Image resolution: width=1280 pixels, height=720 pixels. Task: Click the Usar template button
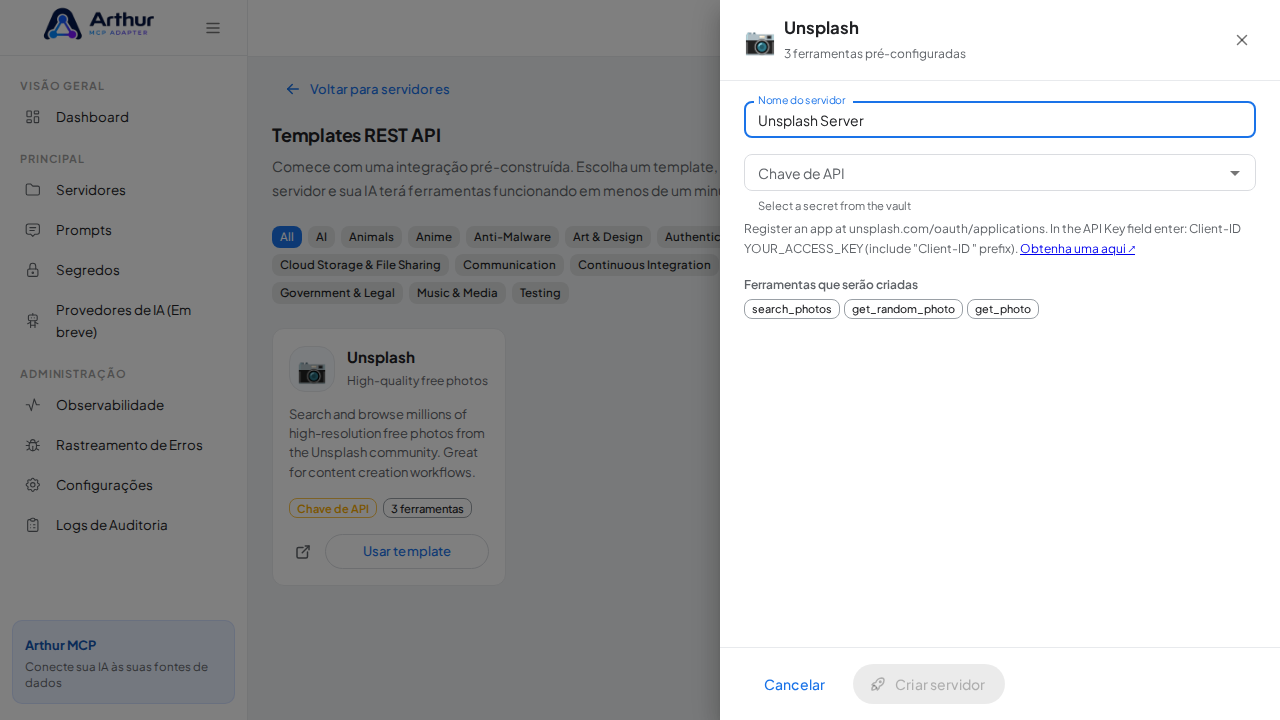pyautogui.click(x=407, y=551)
